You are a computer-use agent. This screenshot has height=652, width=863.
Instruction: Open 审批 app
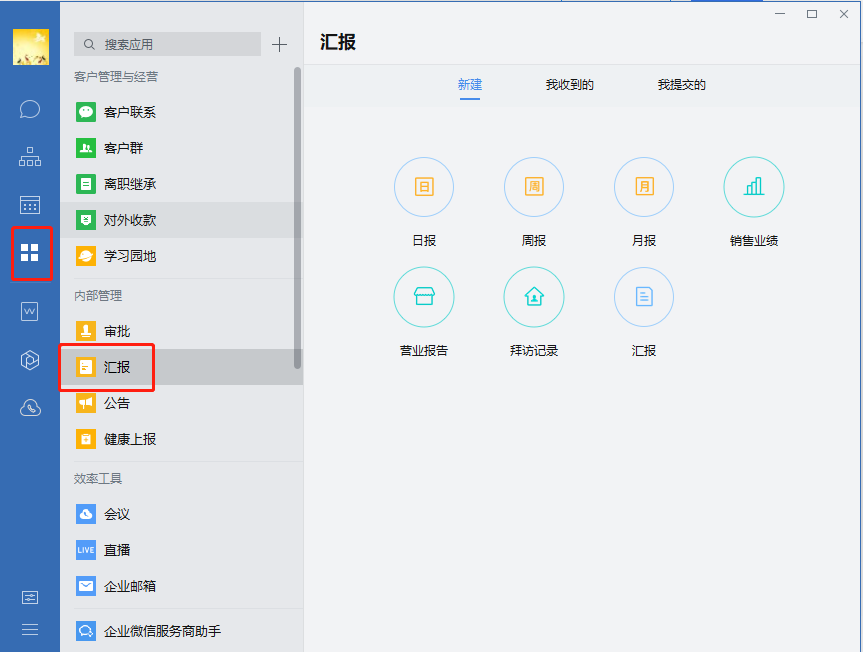182,331
